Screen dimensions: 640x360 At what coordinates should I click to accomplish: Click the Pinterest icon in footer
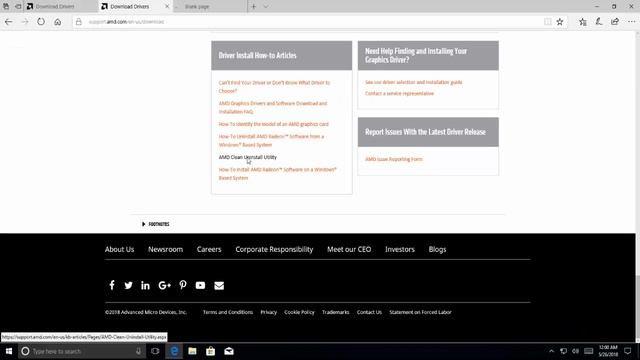tap(183, 285)
